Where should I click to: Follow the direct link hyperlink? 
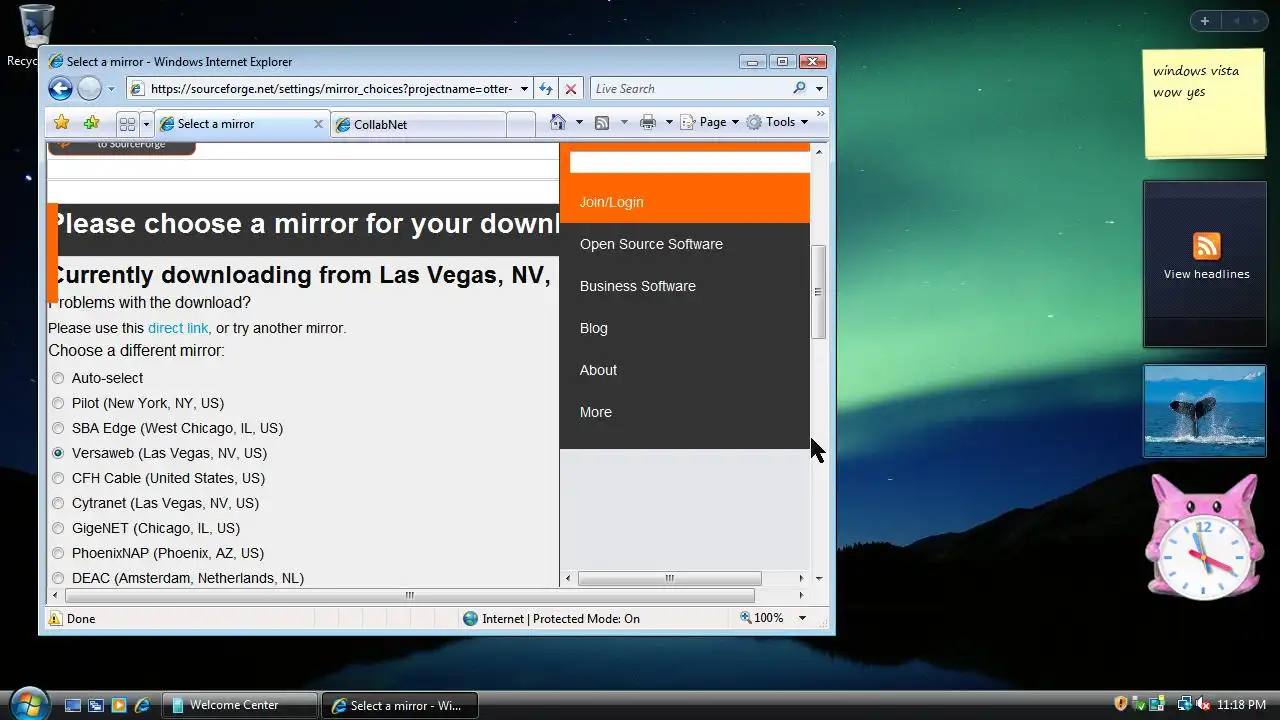(178, 328)
